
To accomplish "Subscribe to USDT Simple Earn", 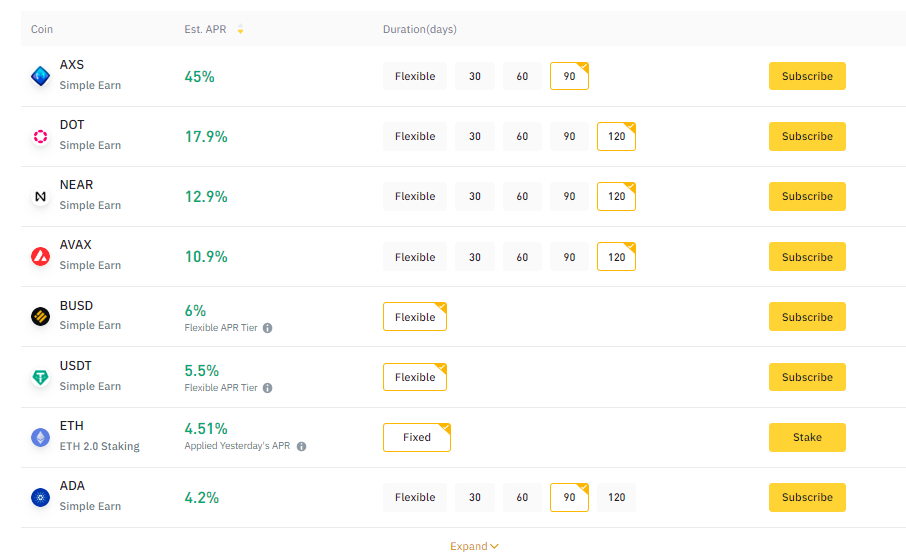I will click(x=807, y=377).
